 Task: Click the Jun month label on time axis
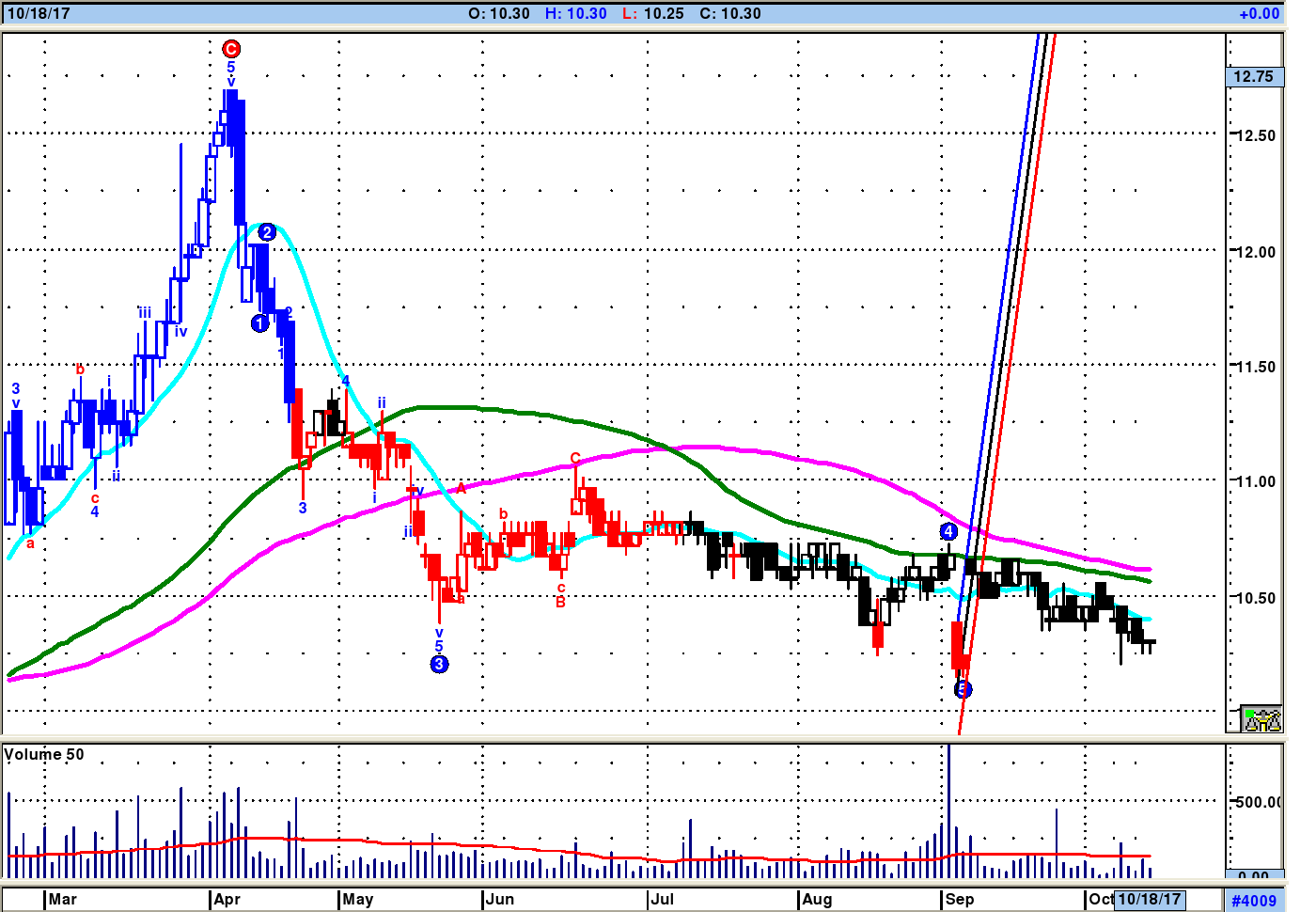coord(500,900)
